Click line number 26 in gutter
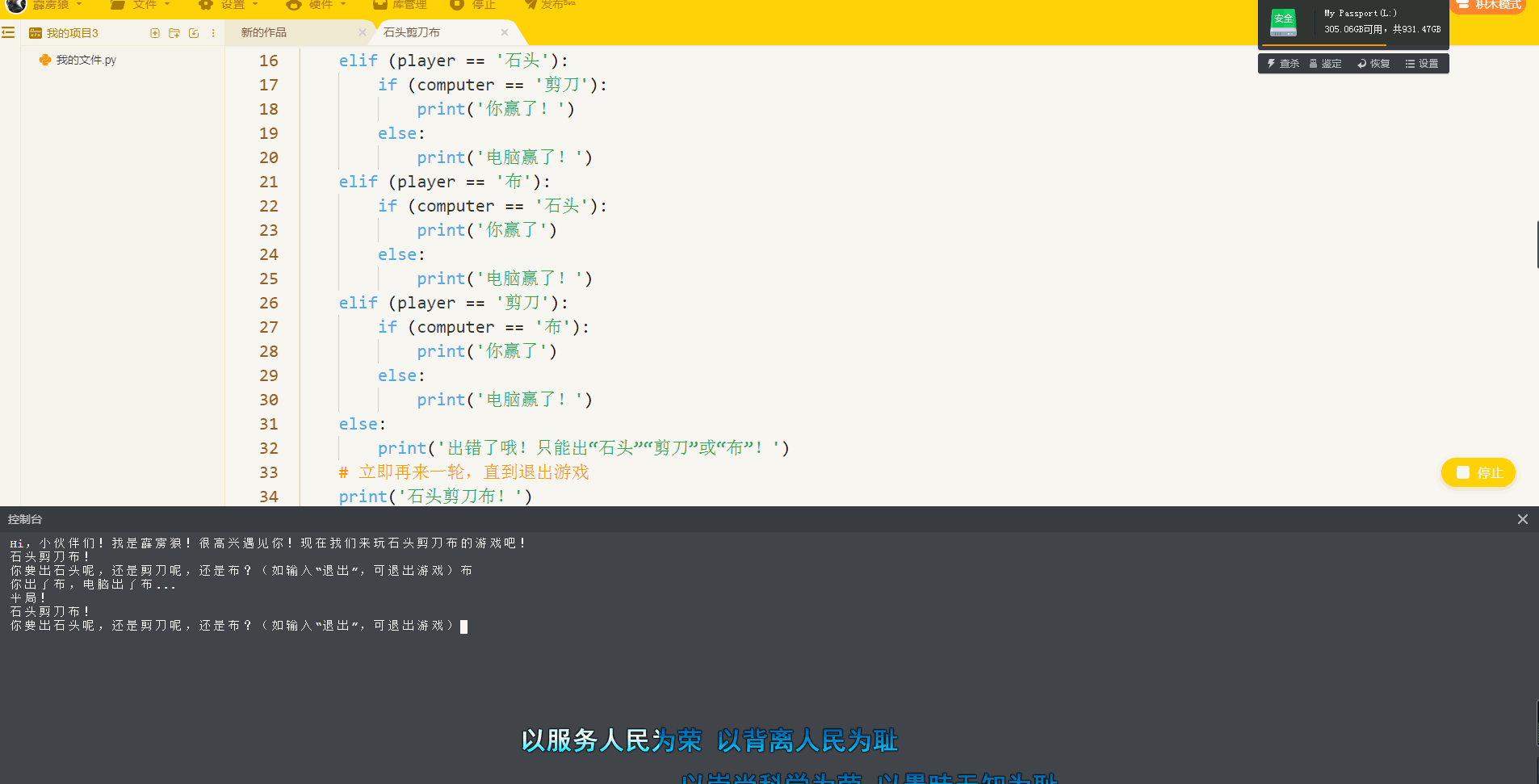 coord(269,303)
